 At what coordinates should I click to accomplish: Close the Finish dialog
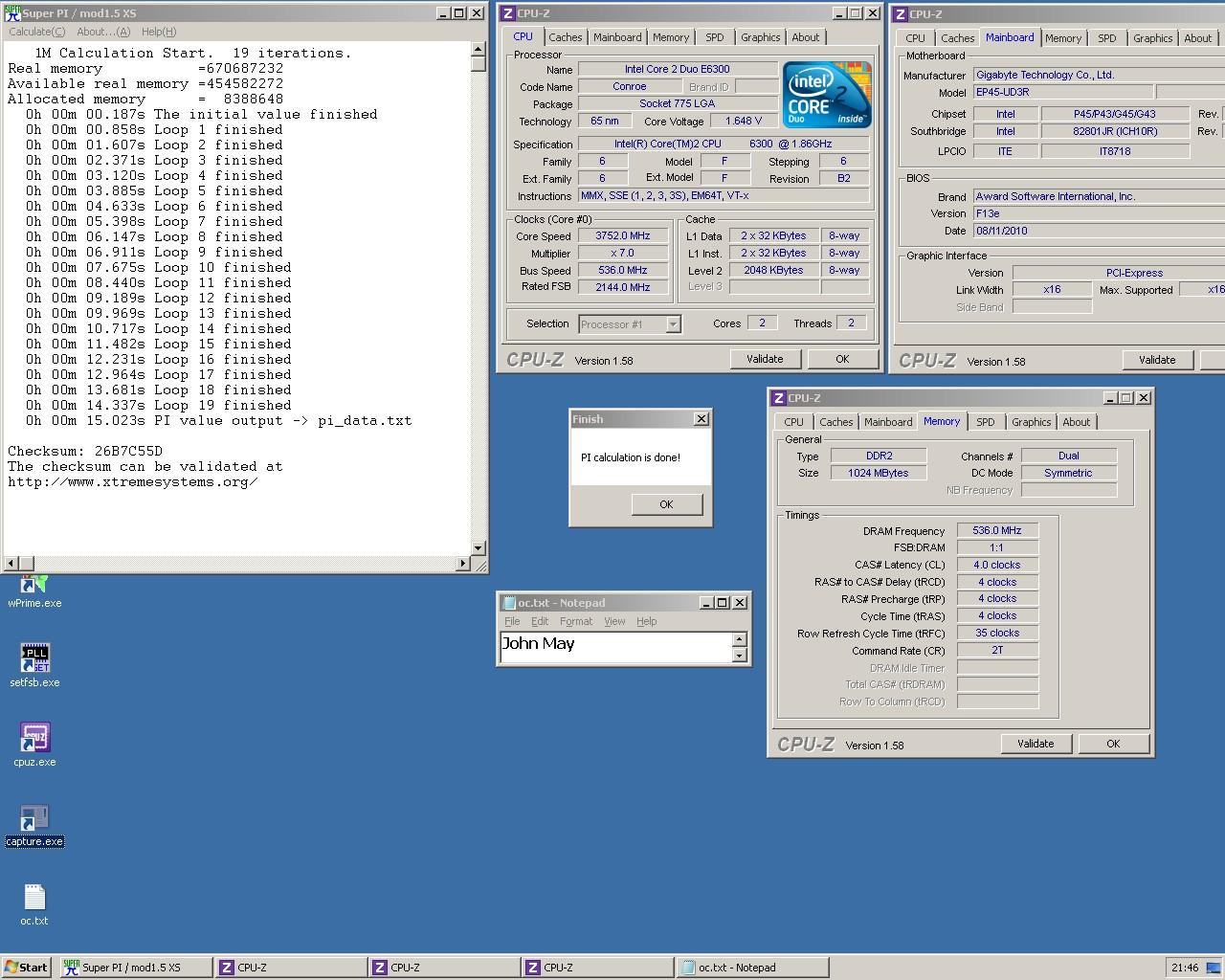pos(702,419)
